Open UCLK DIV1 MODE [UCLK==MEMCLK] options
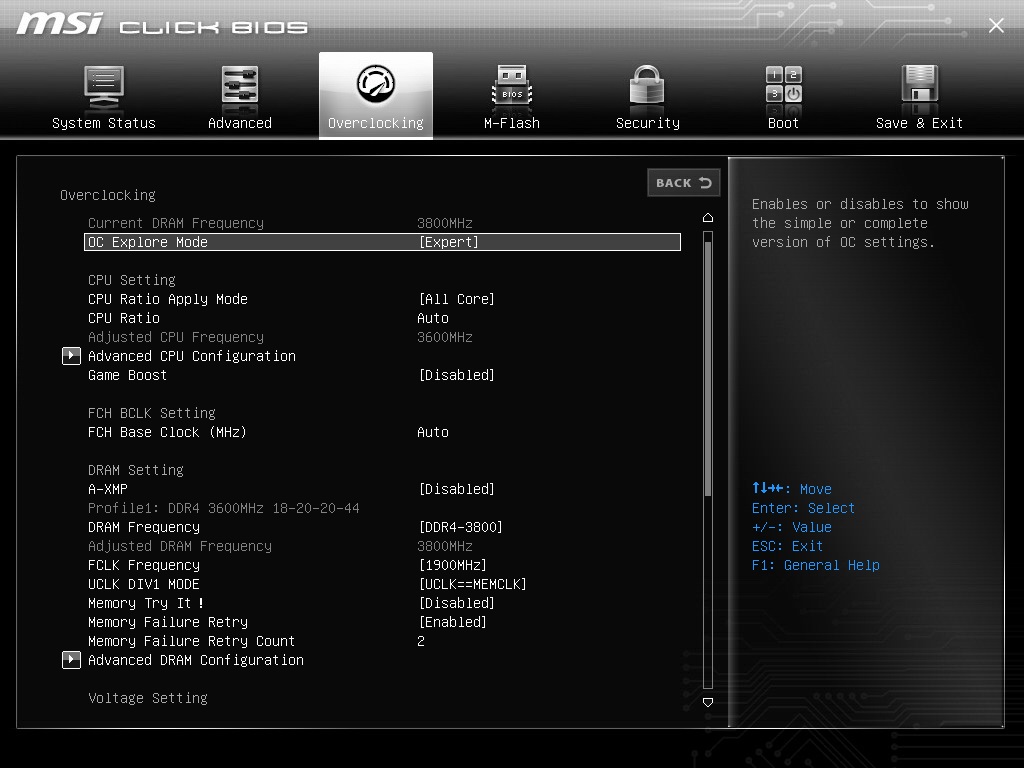The height and width of the screenshot is (768, 1024). point(472,584)
